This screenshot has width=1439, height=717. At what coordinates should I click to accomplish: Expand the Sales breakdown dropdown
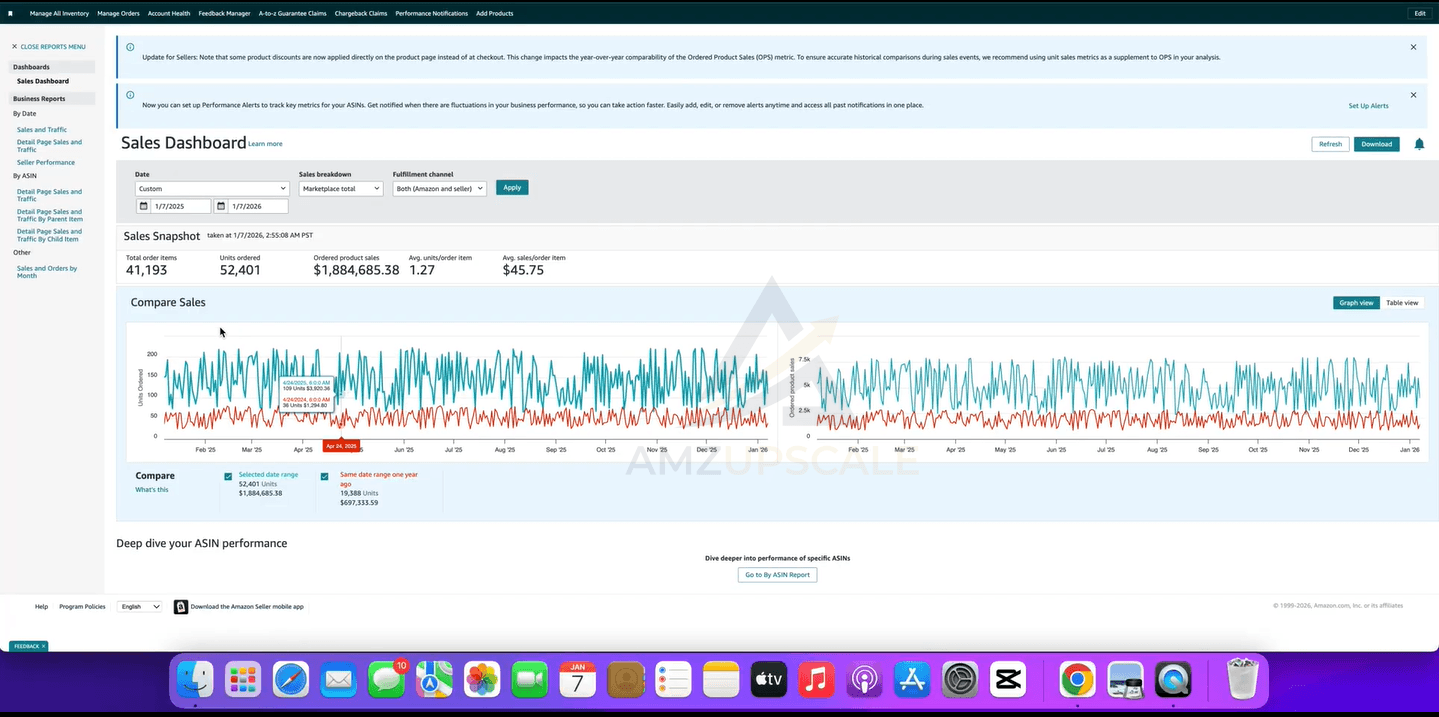tap(340, 188)
